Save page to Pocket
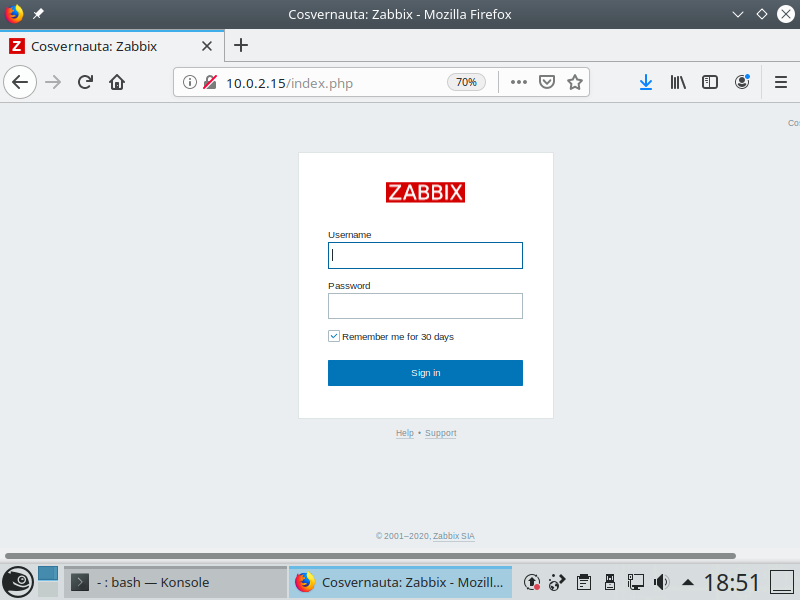Image resolution: width=800 pixels, height=600 pixels. tap(547, 82)
